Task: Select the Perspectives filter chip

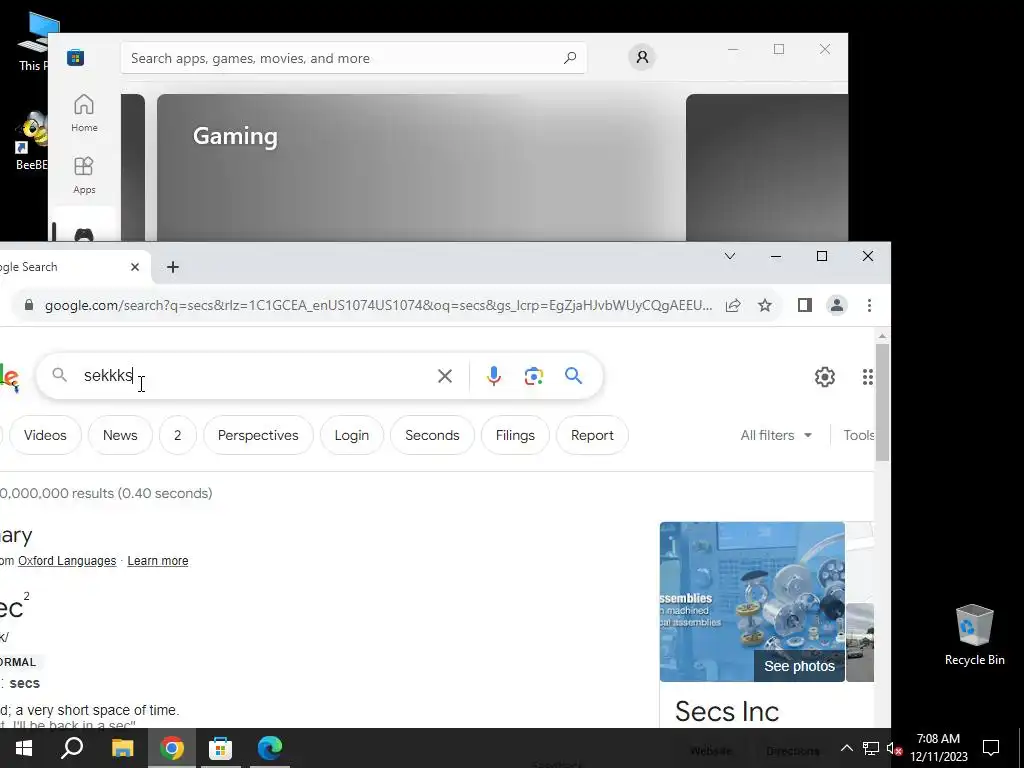Action: [x=258, y=435]
